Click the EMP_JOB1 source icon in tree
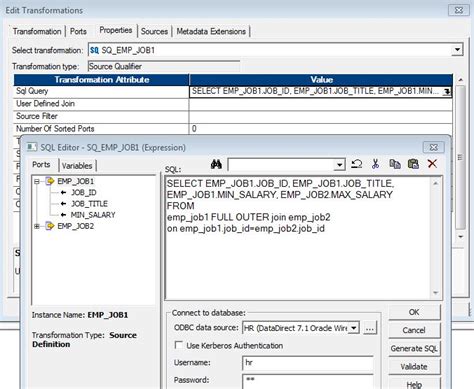The image size is (474, 389). coord(50,181)
